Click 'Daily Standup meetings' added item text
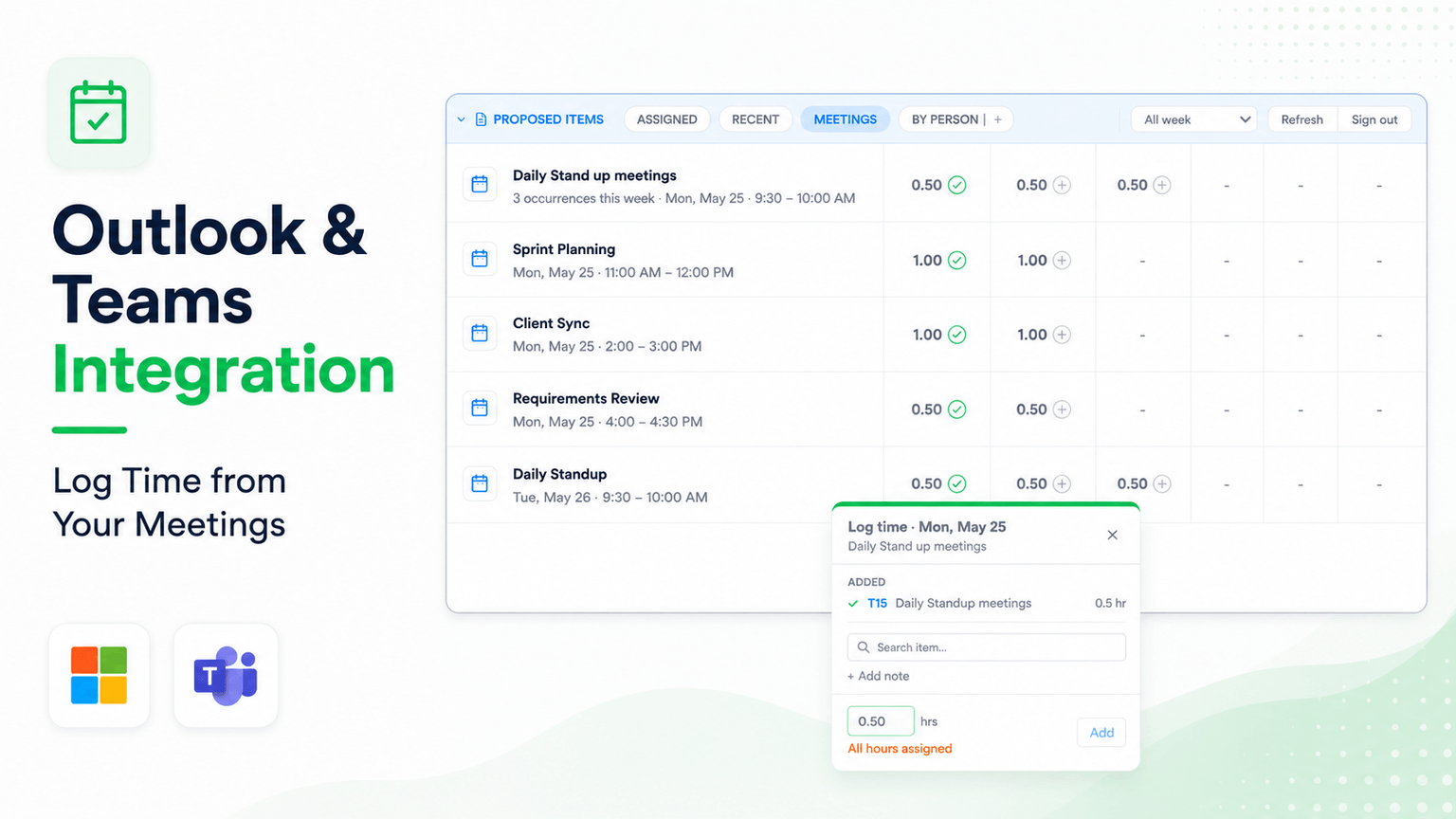The image size is (1456, 819). [x=963, y=603]
